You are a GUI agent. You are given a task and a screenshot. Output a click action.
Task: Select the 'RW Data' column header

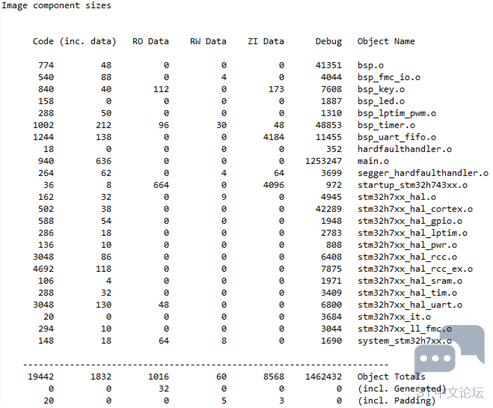pyautogui.click(x=208, y=41)
